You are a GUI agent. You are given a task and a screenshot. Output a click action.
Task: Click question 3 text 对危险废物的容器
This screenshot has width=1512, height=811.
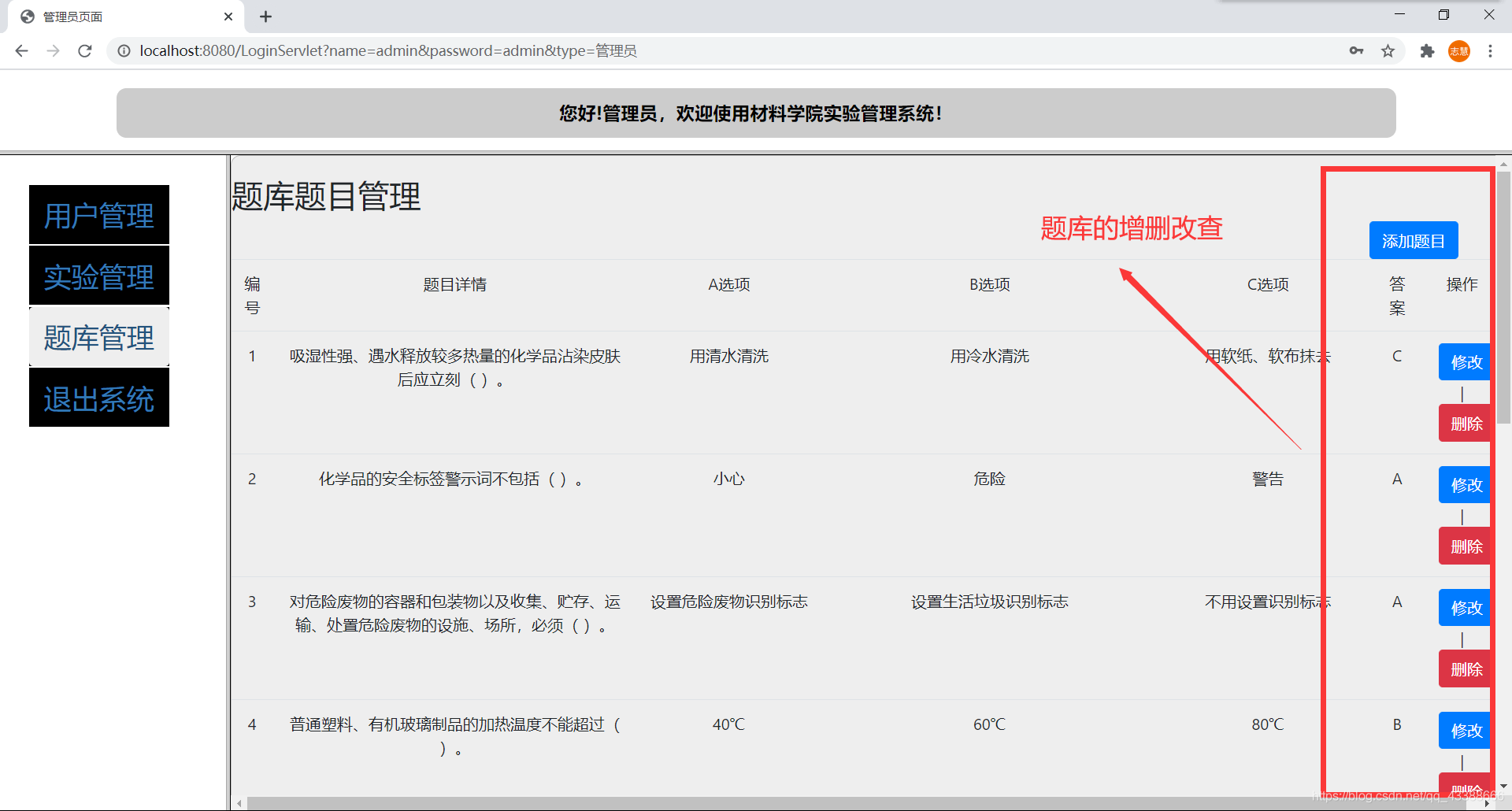point(455,613)
